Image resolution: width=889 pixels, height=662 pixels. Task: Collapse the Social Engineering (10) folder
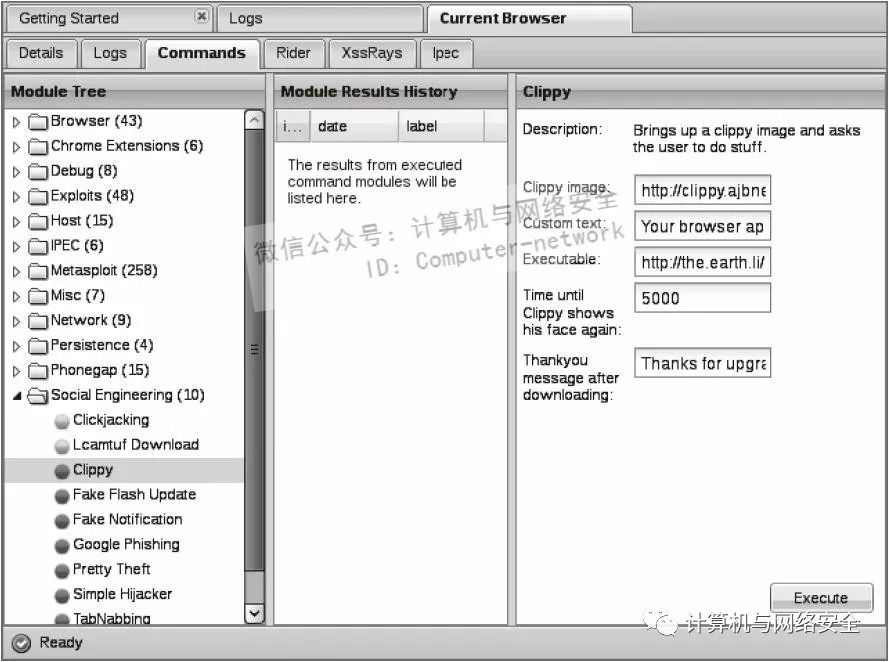coord(16,396)
